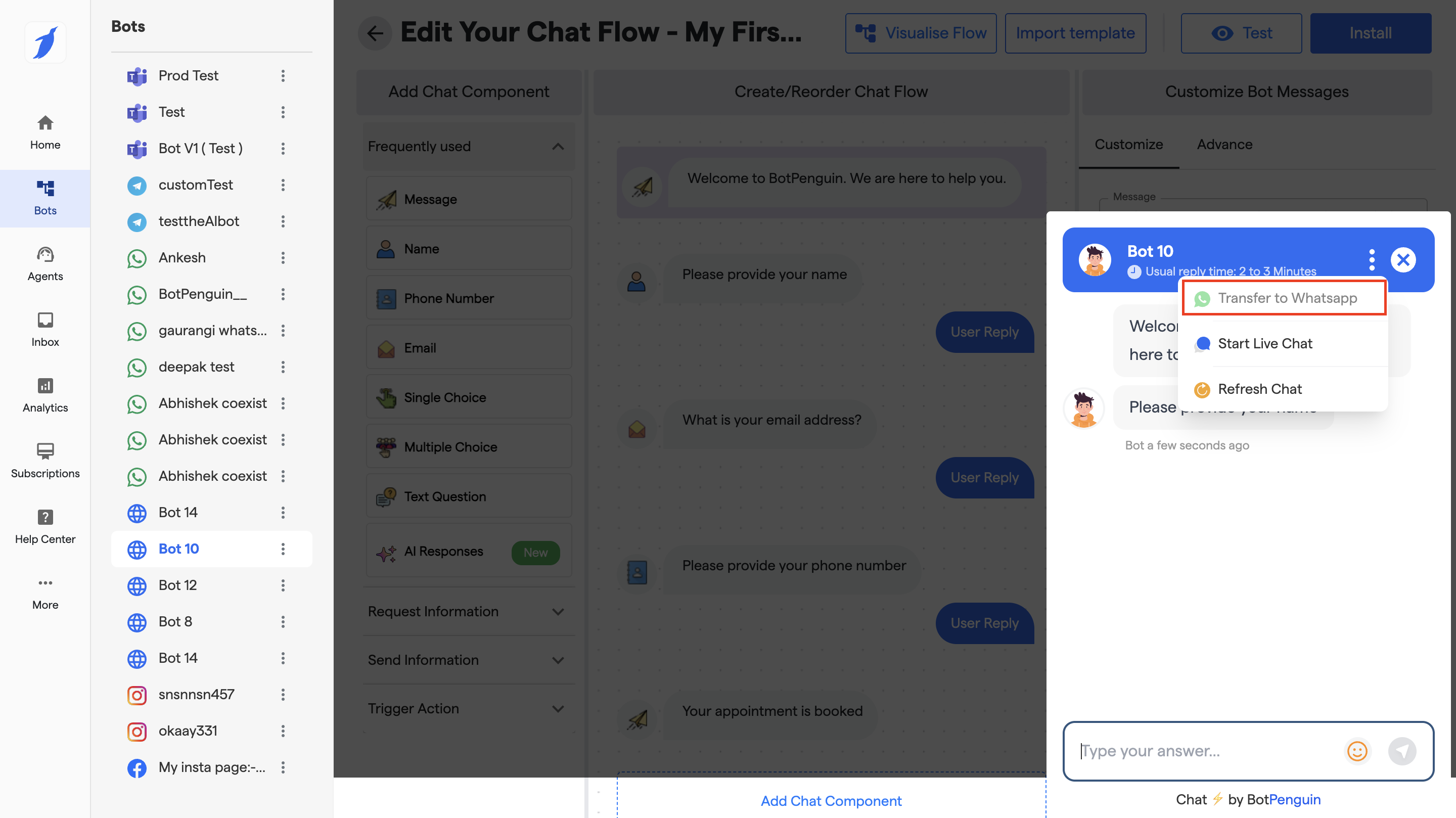Viewport: 1456px width, 818px height.
Task: Close the Bot 10 chat widget
Action: tap(1403, 259)
